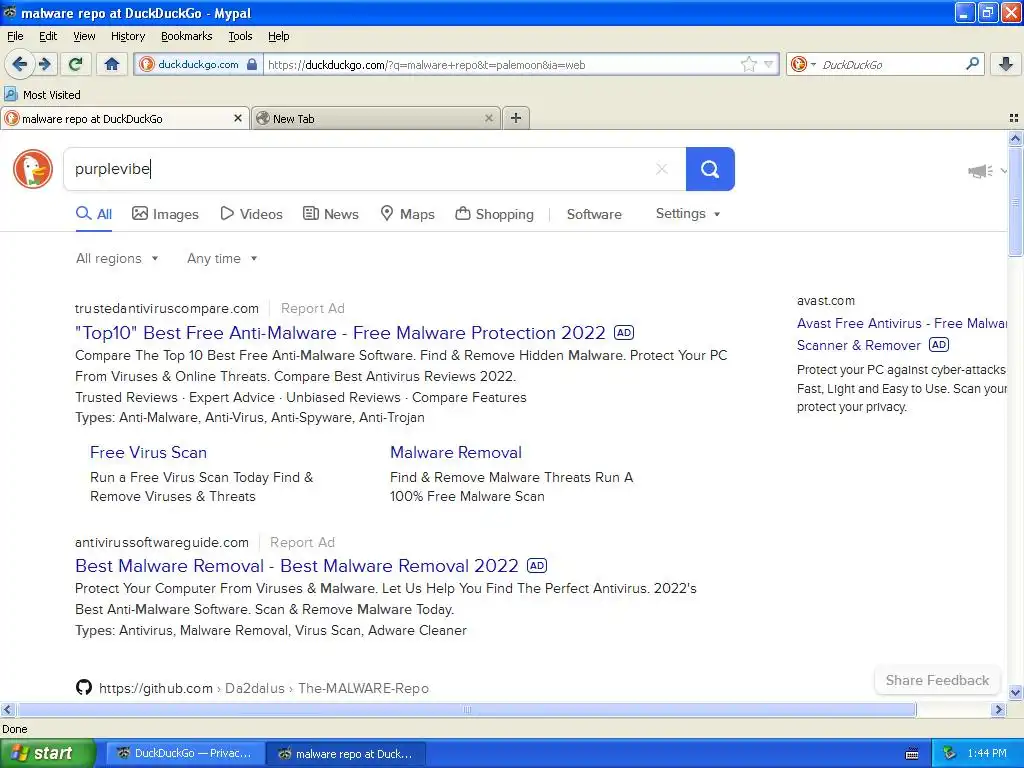Choose search engine in toolbar search box
Viewport: 1024px width, 768px height.
(x=803, y=64)
